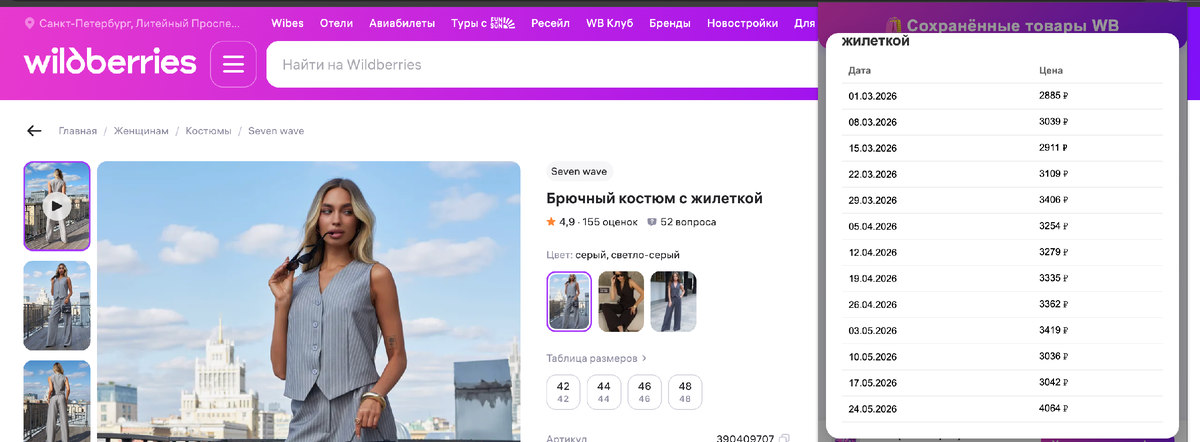Open the Ресейл top menu item
Screen dimensions: 1200x442
coord(550,22)
